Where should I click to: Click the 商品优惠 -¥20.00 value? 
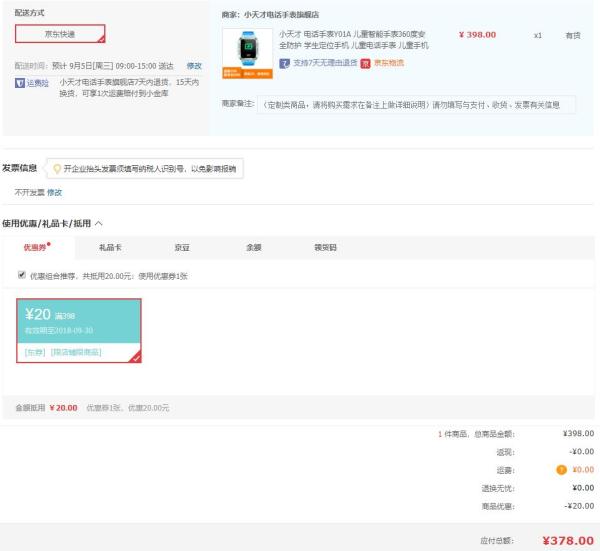click(x=579, y=506)
